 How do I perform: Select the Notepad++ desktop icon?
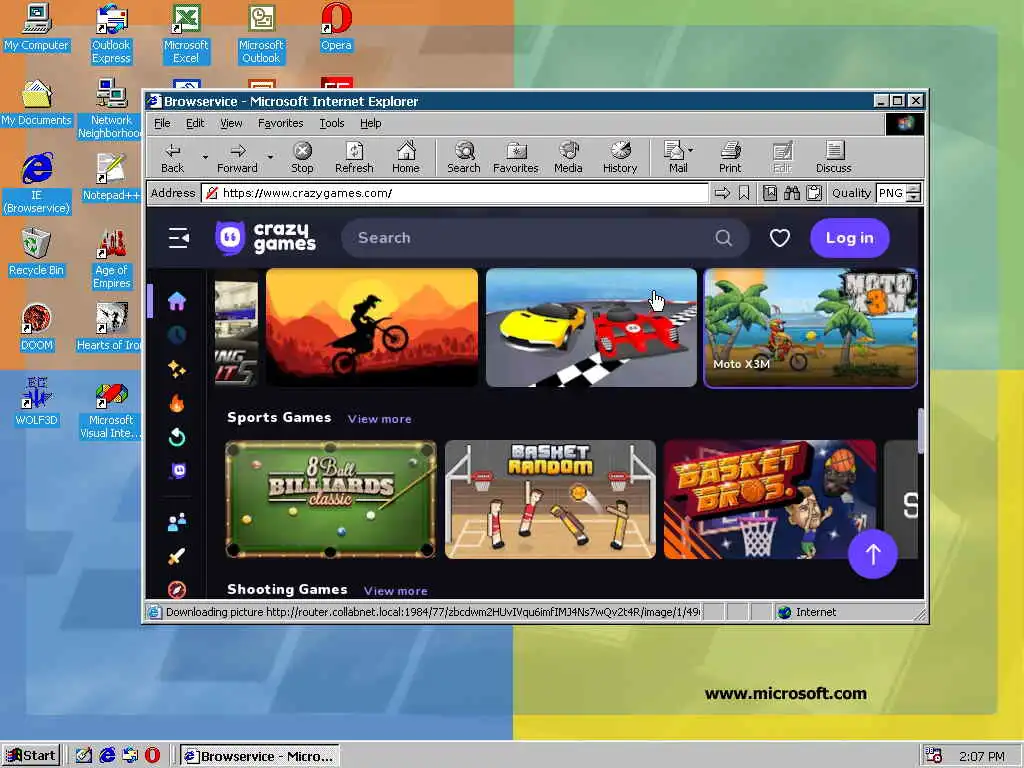(x=111, y=177)
